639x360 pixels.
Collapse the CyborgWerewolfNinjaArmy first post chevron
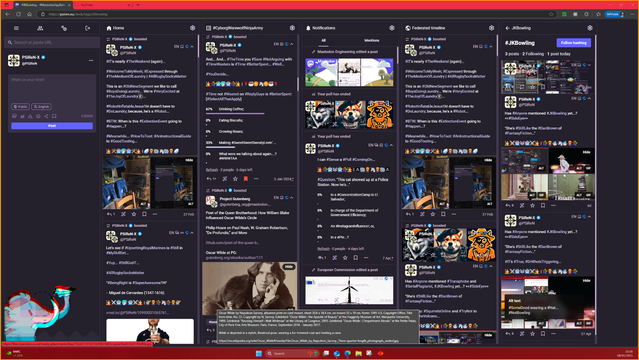pyautogui.click(x=292, y=44)
